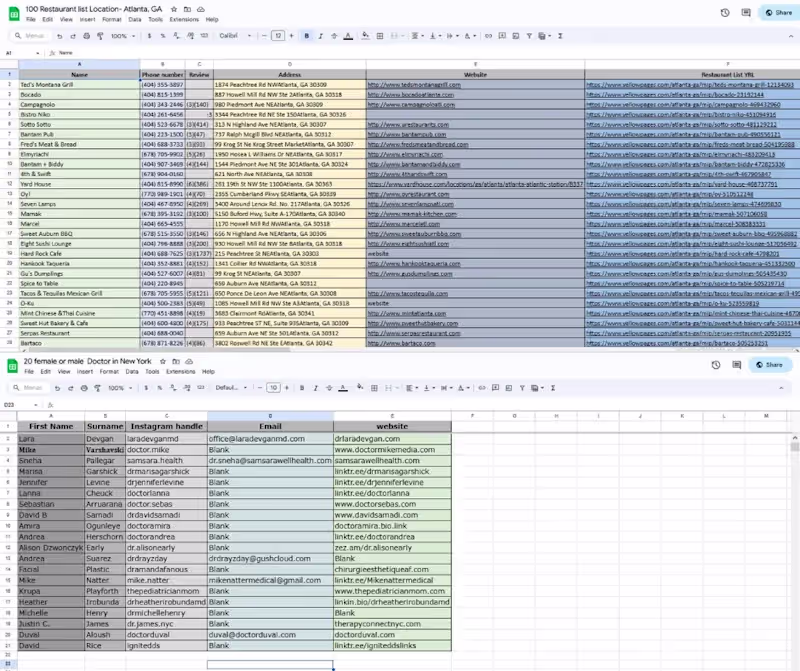Viewport: 800px width, 671px height.
Task: Open the Zoom level dropdown at 100%
Action: (120, 37)
